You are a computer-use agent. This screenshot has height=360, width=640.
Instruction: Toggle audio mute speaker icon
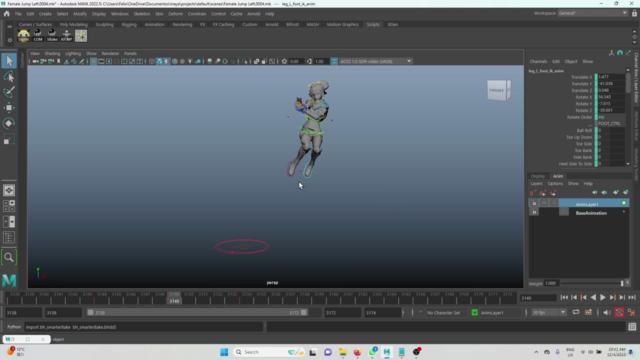point(607,313)
